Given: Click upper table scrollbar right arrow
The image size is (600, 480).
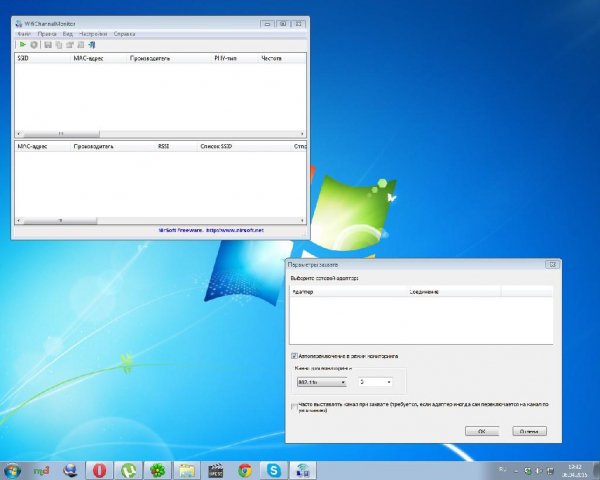Looking at the screenshot, I should [x=302, y=134].
